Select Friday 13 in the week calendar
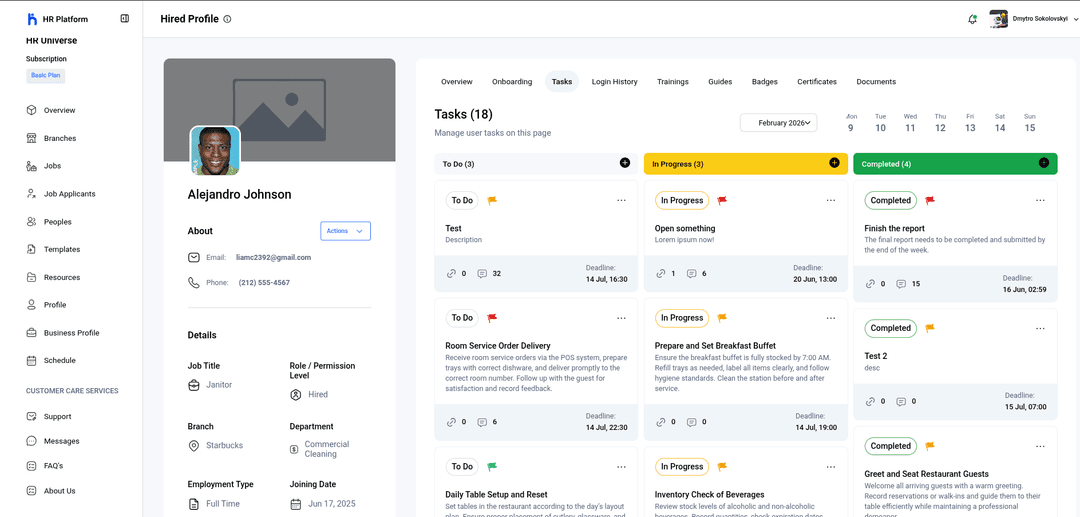The width and height of the screenshot is (1080, 517). 970,123
